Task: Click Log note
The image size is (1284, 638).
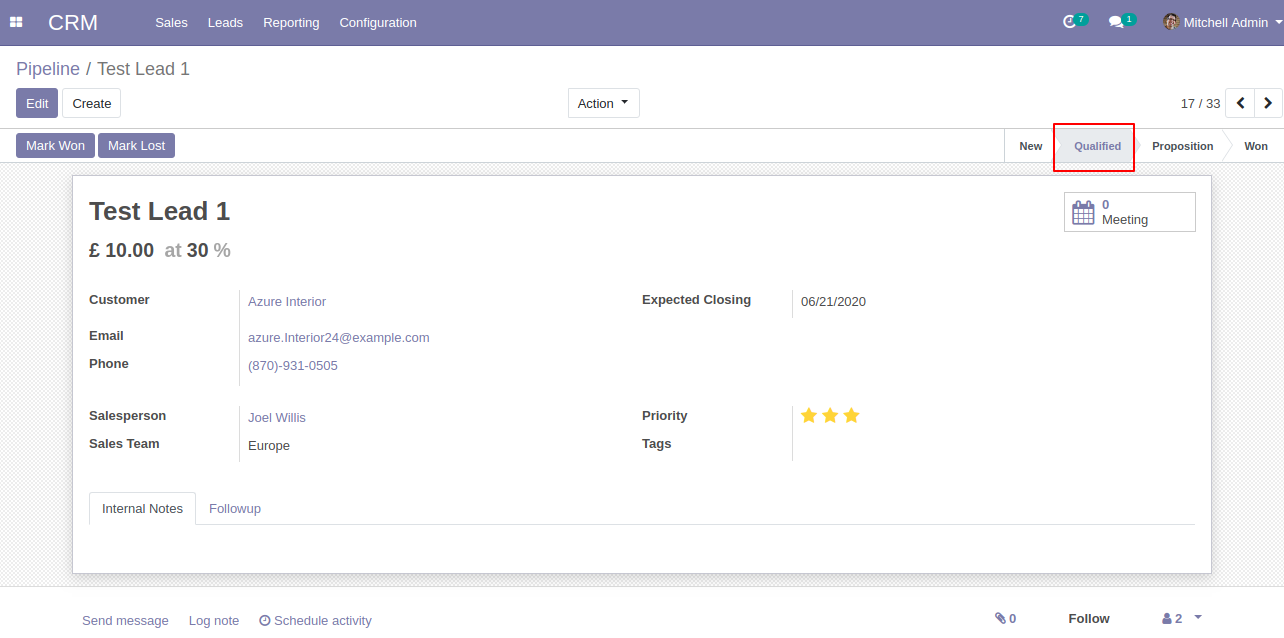Action: 214,620
